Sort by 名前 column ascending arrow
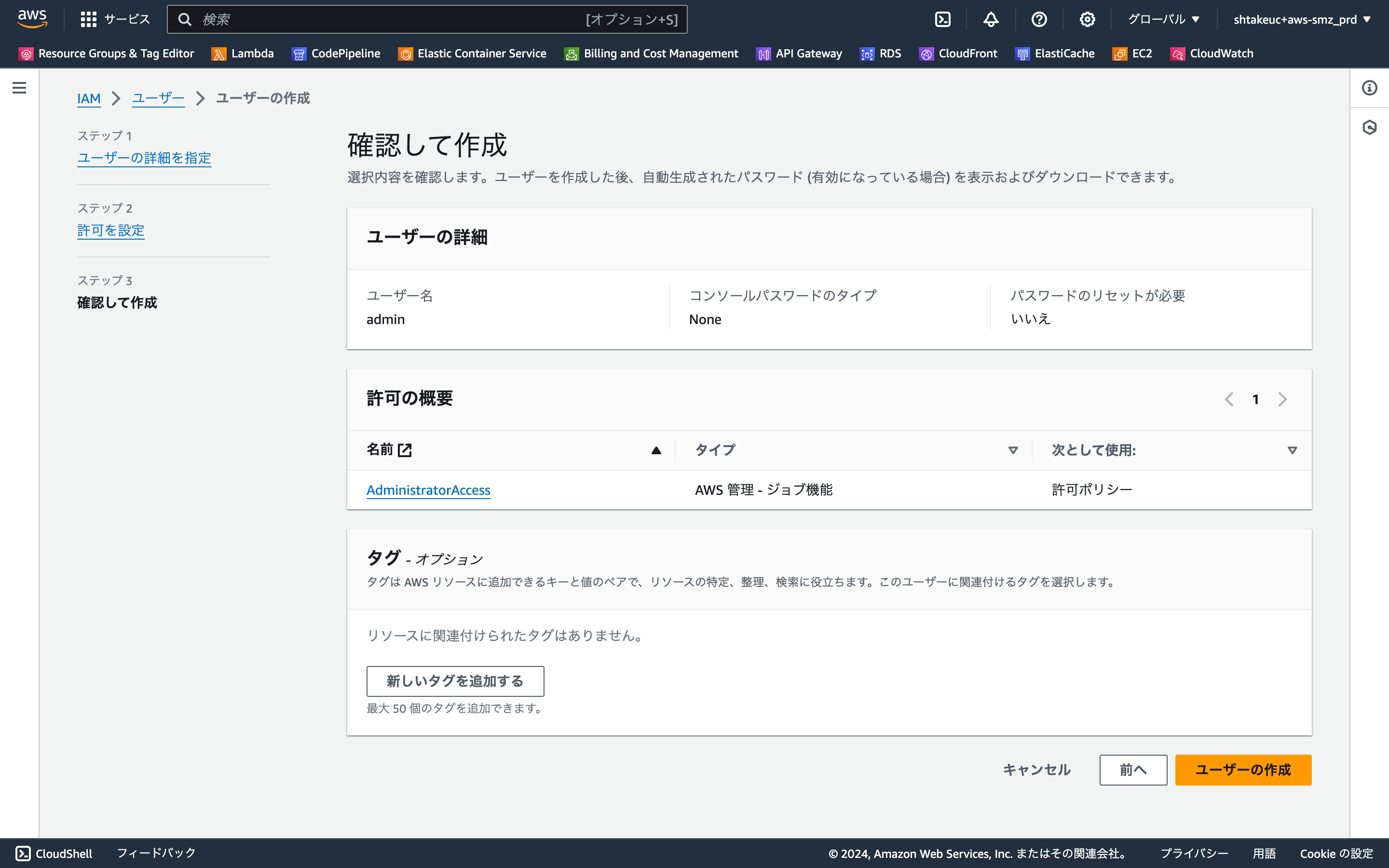 [656, 451]
